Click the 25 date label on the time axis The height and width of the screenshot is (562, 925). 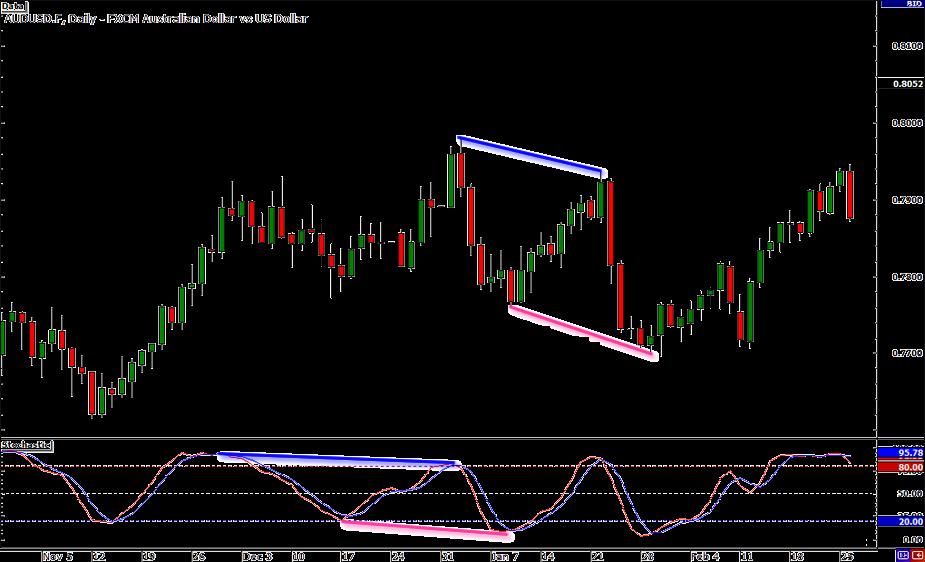[x=847, y=556]
